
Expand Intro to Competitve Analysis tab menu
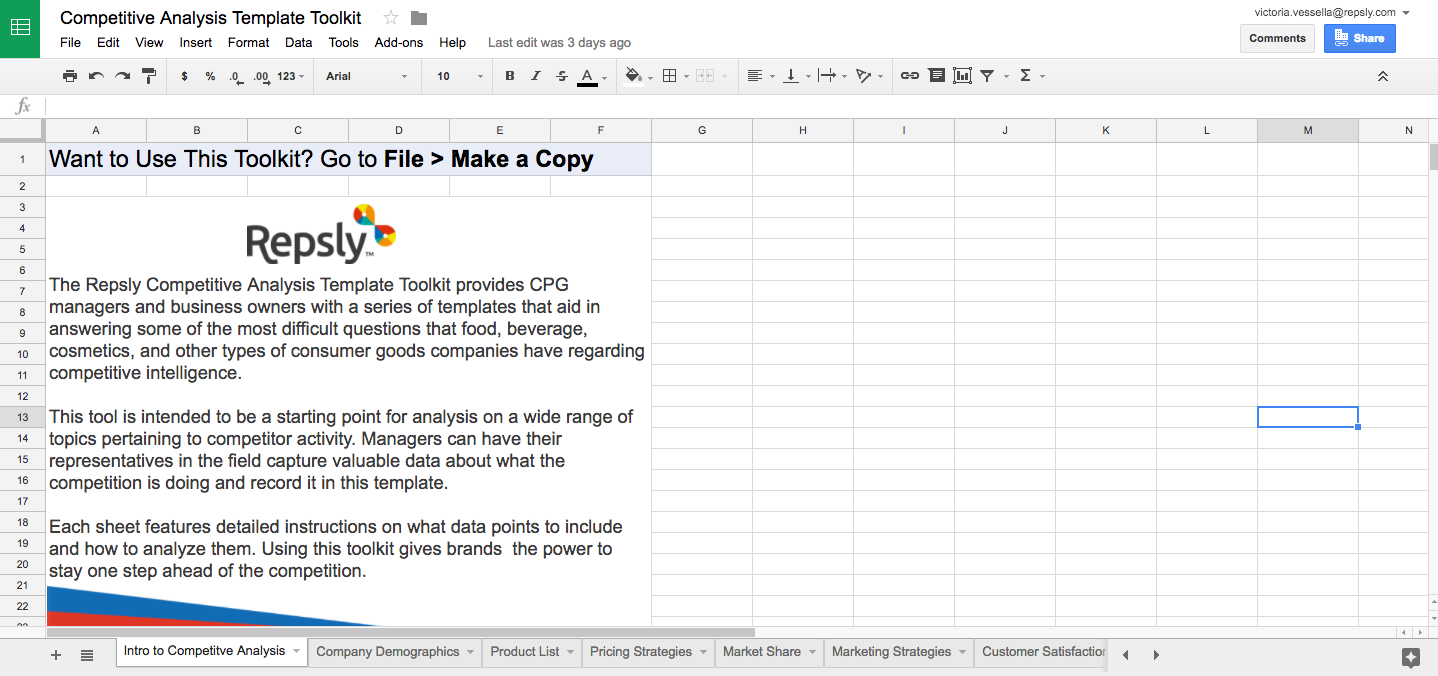pyautogui.click(x=297, y=652)
